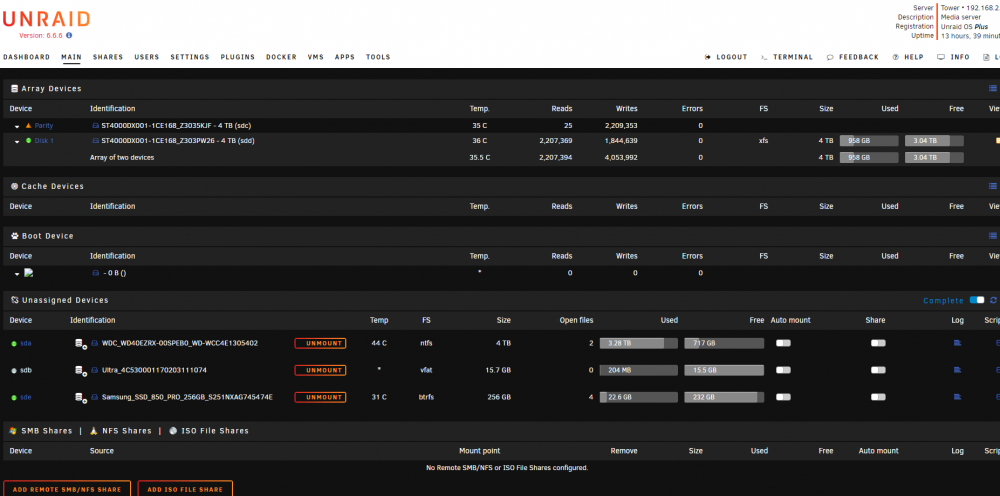
Task: Click the Ultra drive icon
Action: [x=95, y=370]
